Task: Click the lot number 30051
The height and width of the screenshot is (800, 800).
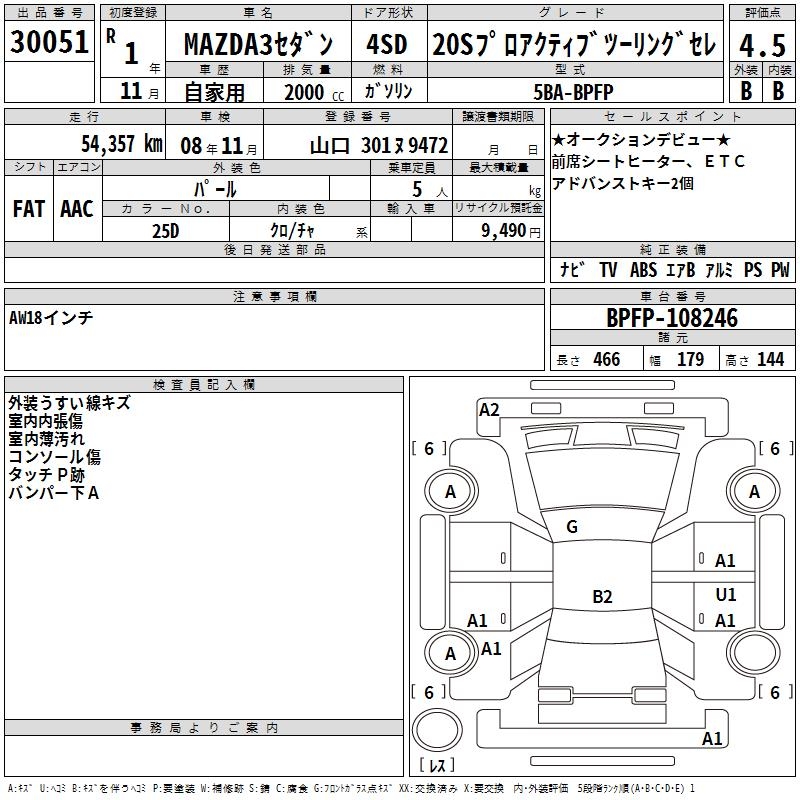Action: 49,41
